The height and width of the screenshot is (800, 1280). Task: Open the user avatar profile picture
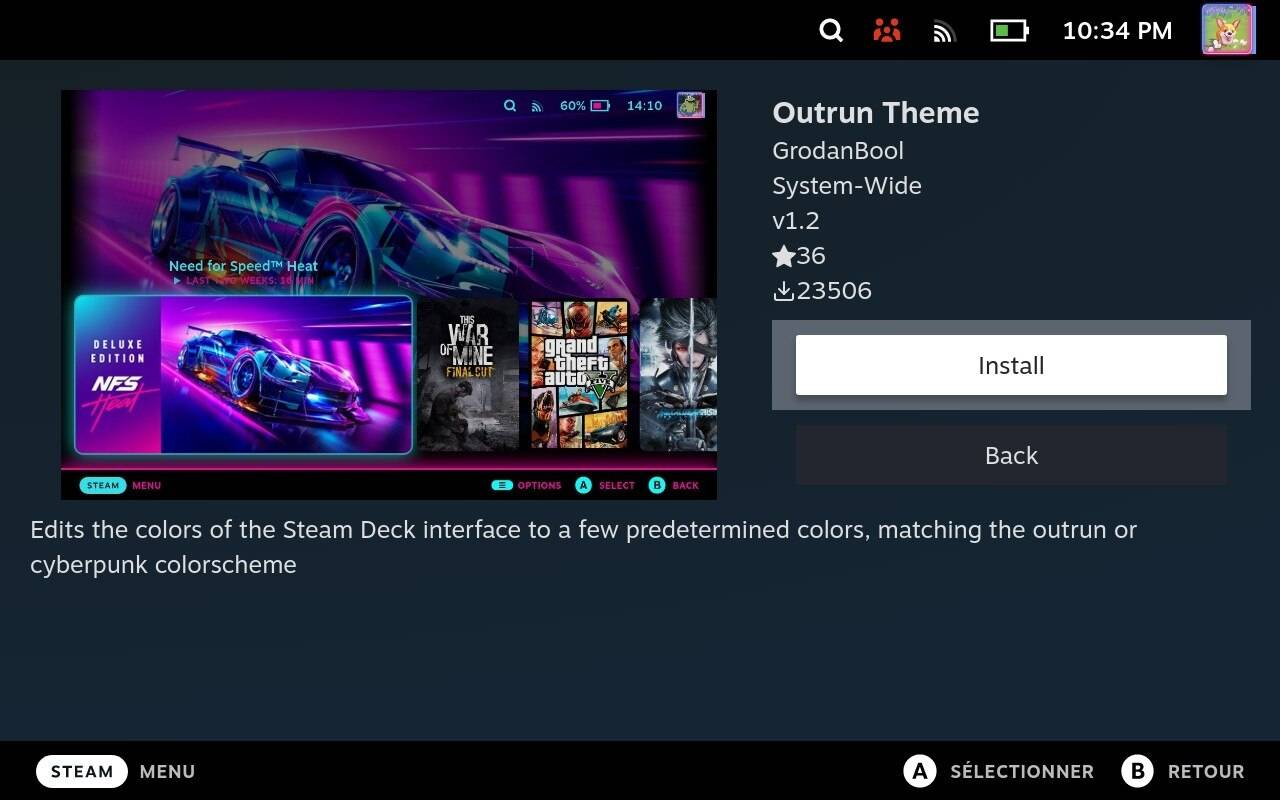coord(1228,29)
